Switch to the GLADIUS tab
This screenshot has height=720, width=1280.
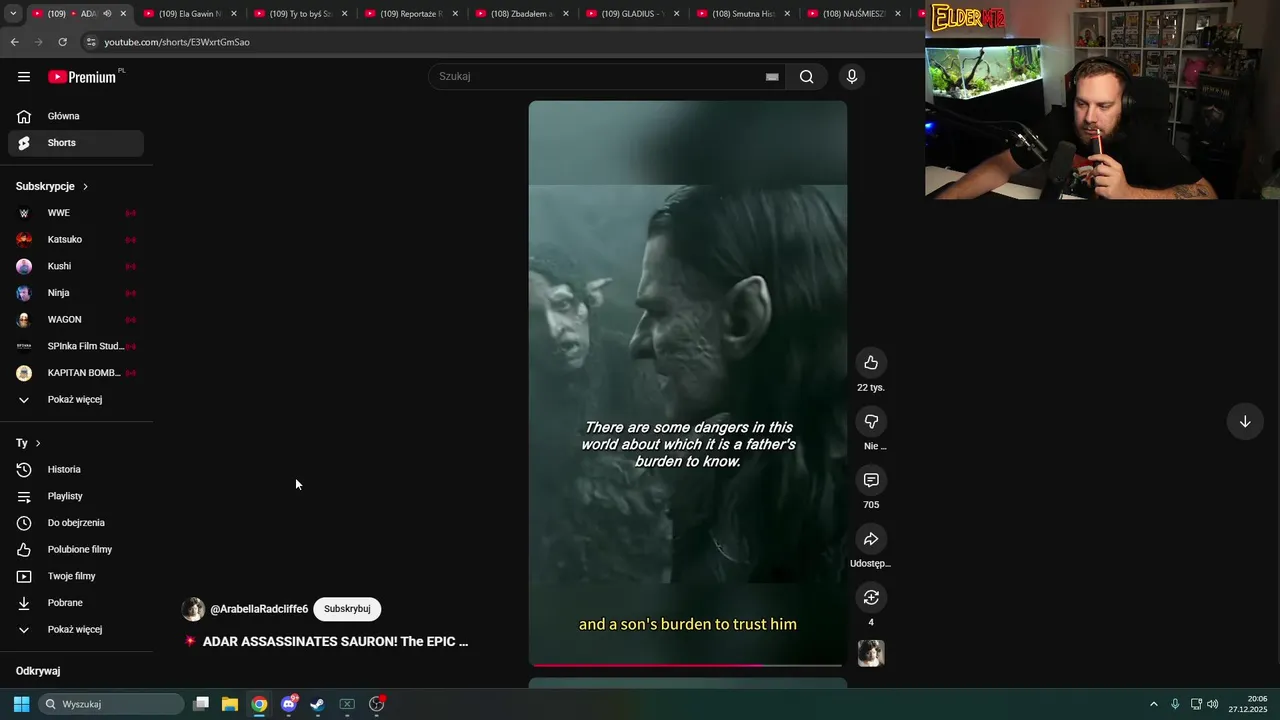pos(633,14)
